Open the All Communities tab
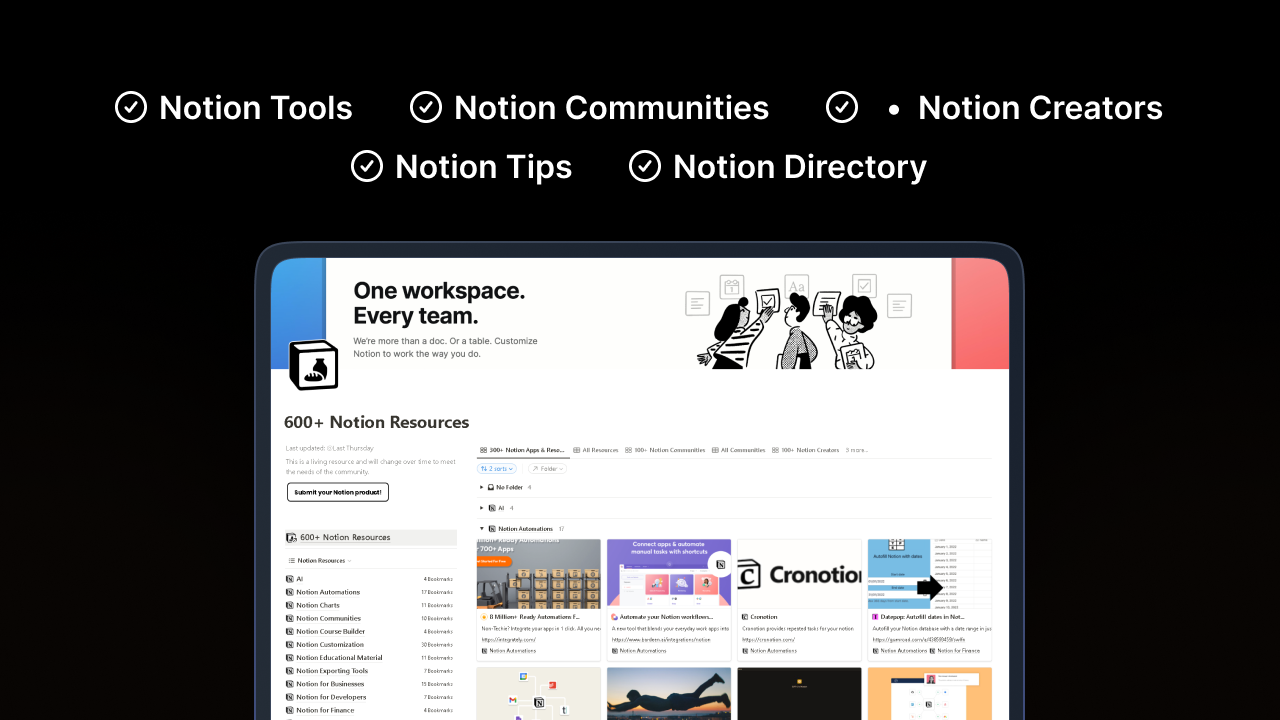 (739, 450)
